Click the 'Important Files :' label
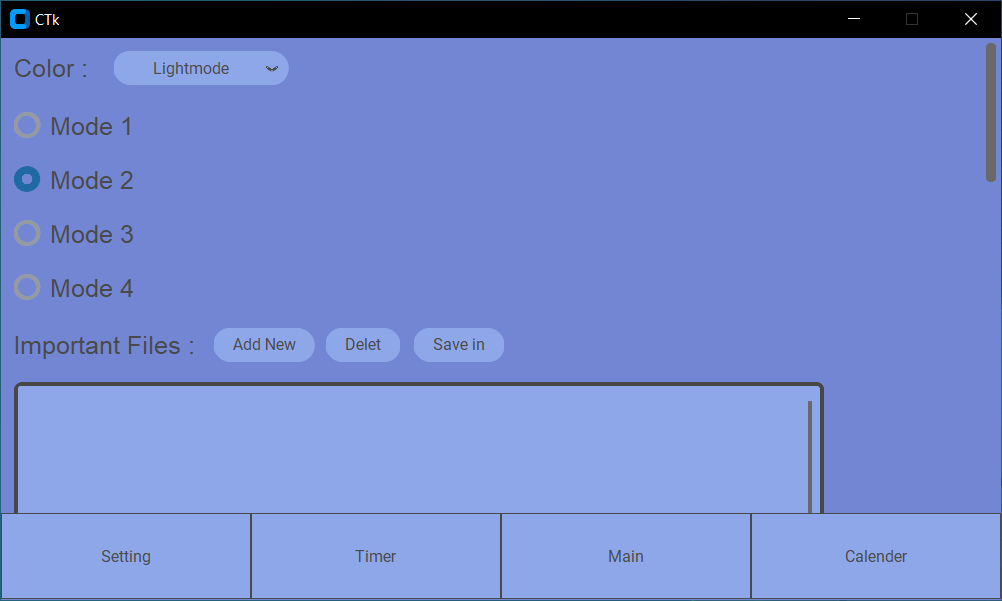The image size is (1002, 601). (x=104, y=345)
